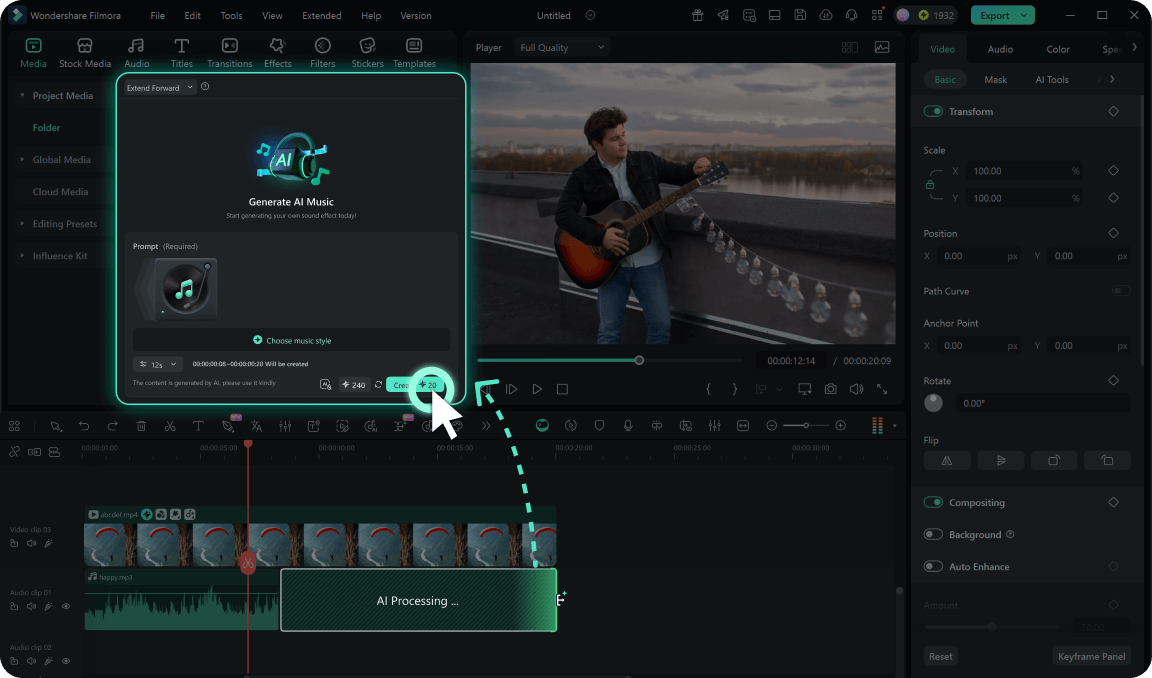Open the Templates panel
The image size is (1152, 678).
tap(414, 53)
